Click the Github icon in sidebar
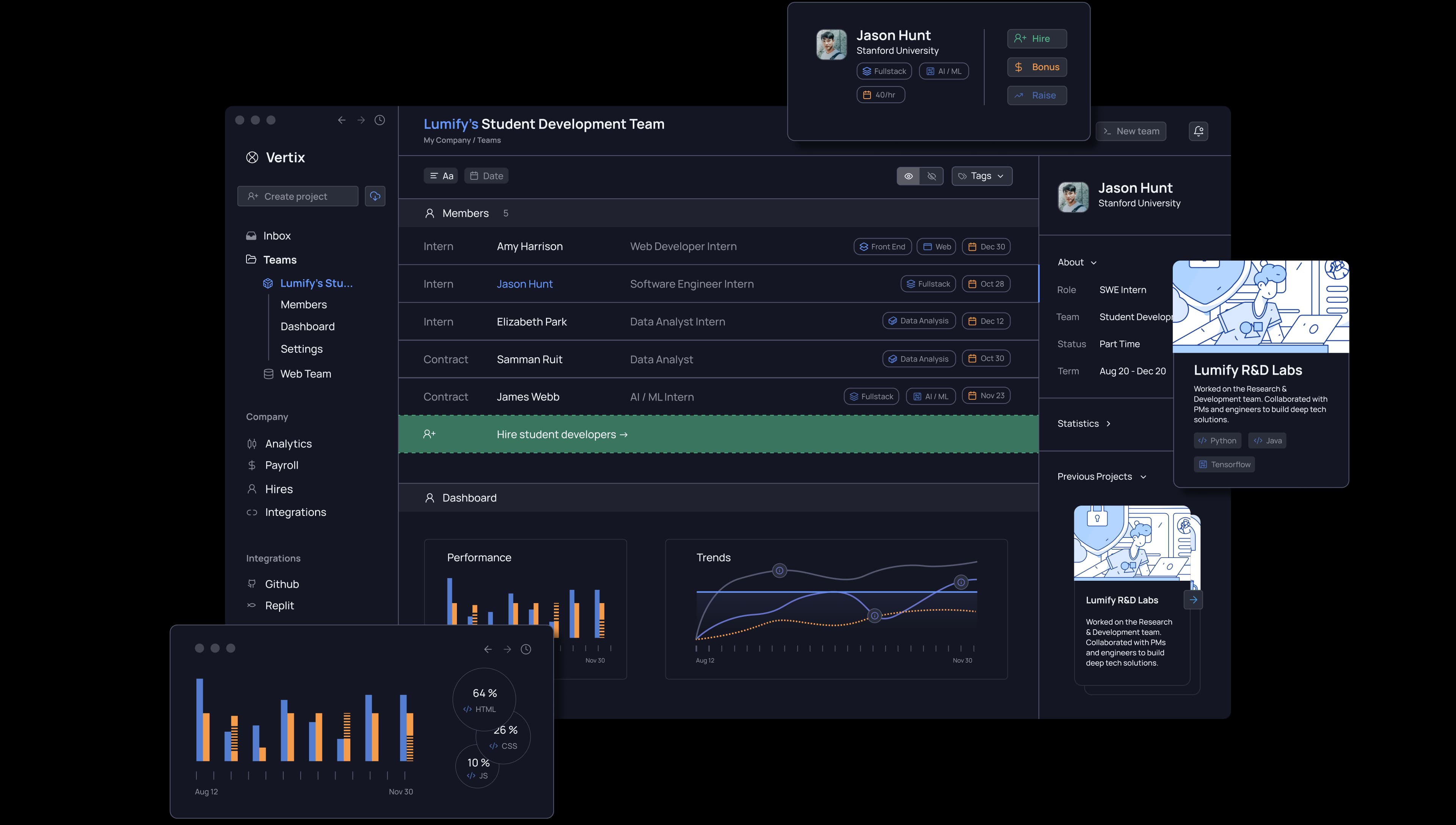This screenshot has width=1456, height=825. pos(251,584)
